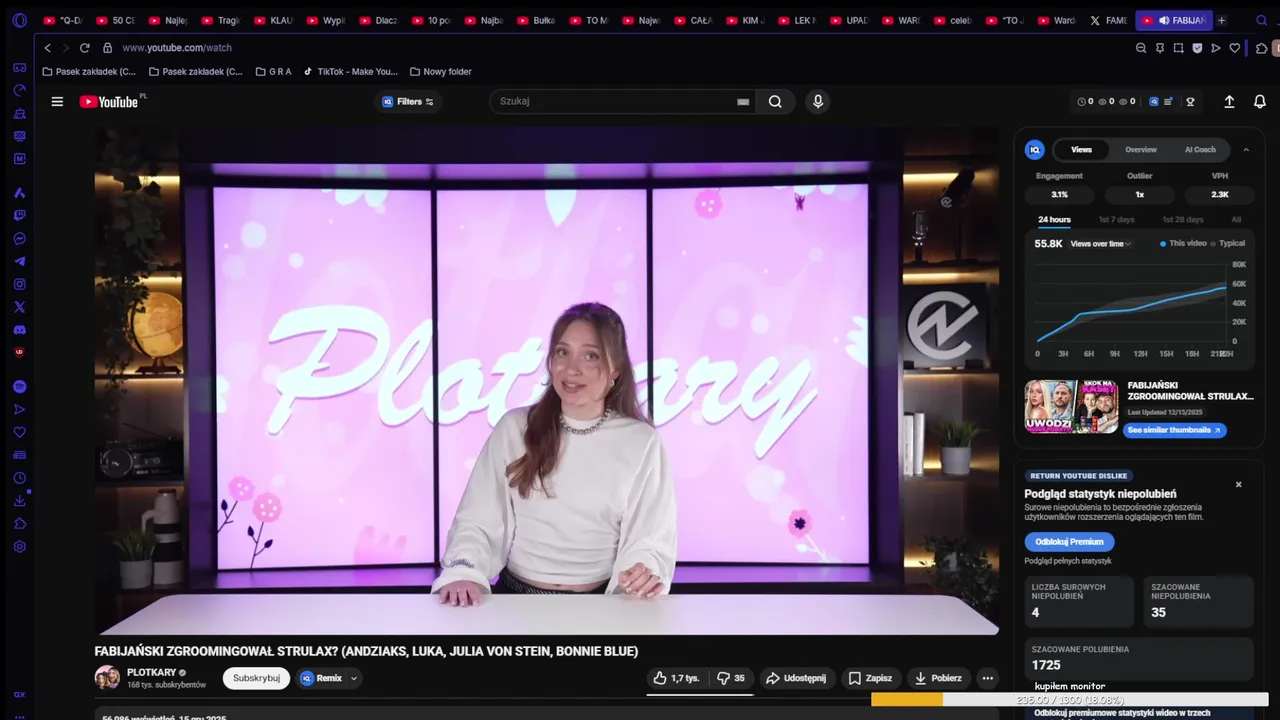
Task: Collapse the vidIQ stats panel chevron
Action: [x=1246, y=149]
